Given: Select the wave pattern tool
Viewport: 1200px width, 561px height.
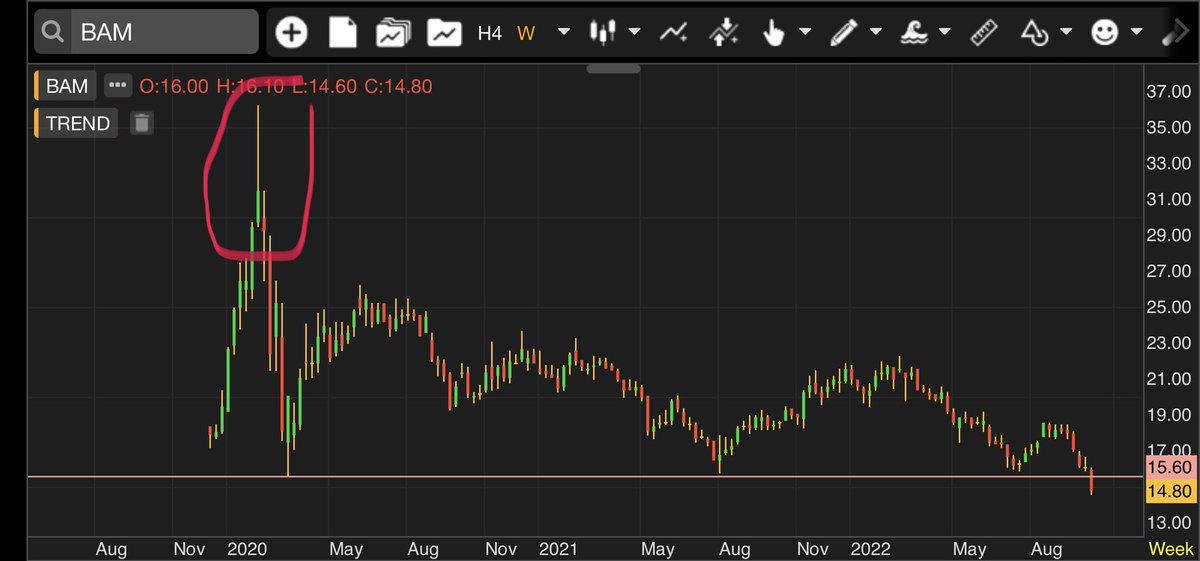Looking at the screenshot, I should [x=915, y=33].
